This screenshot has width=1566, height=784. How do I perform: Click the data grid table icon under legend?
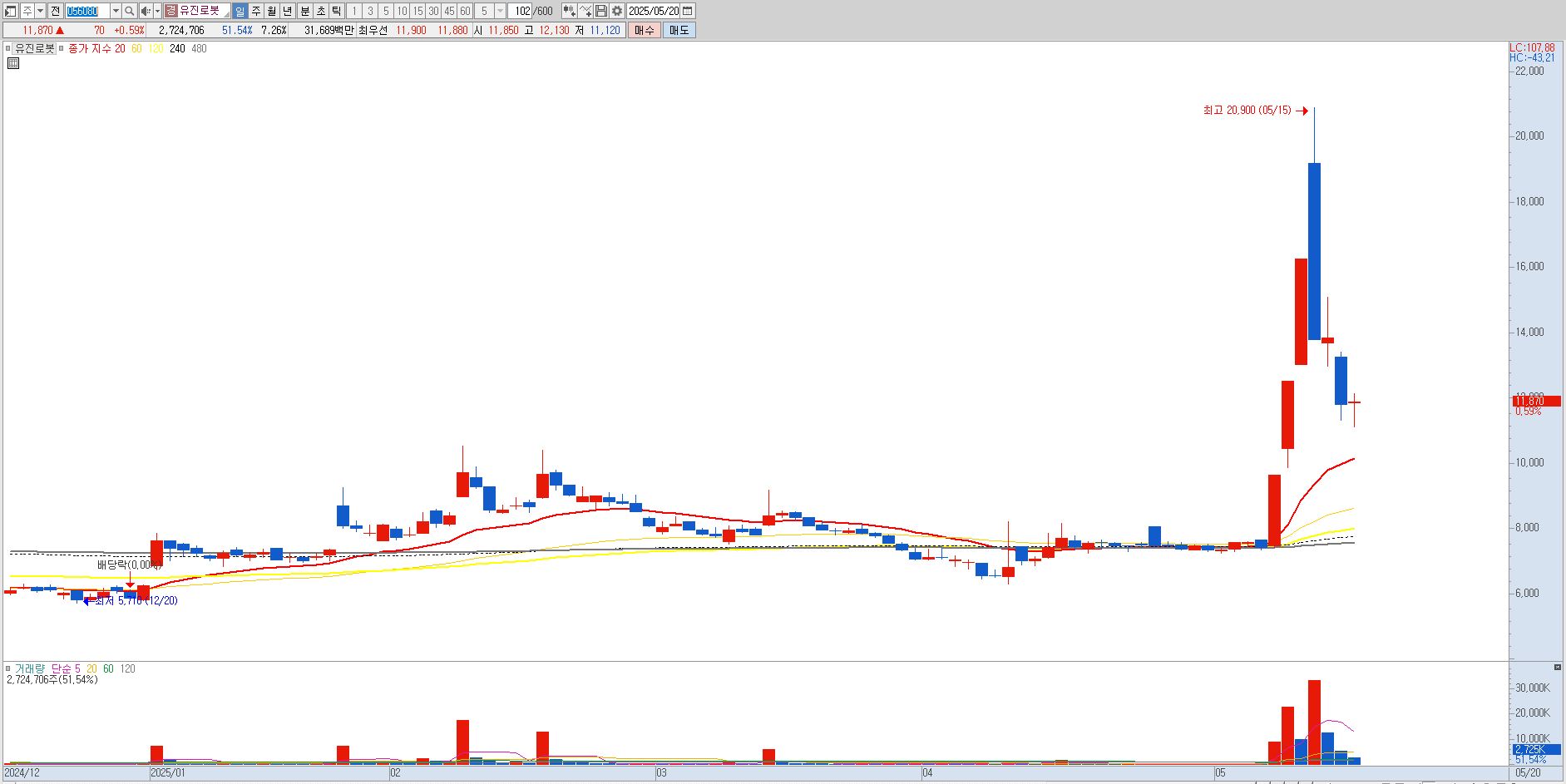pyautogui.click(x=13, y=63)
